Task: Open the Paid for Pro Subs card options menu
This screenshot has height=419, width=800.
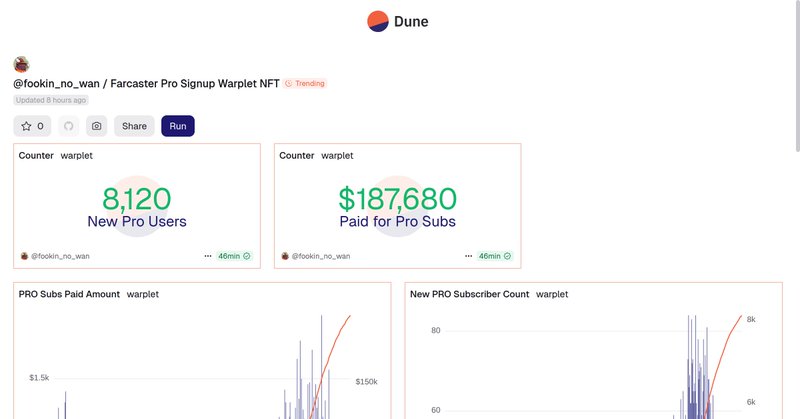Action: pyautogui.click(x=468, y=256)
